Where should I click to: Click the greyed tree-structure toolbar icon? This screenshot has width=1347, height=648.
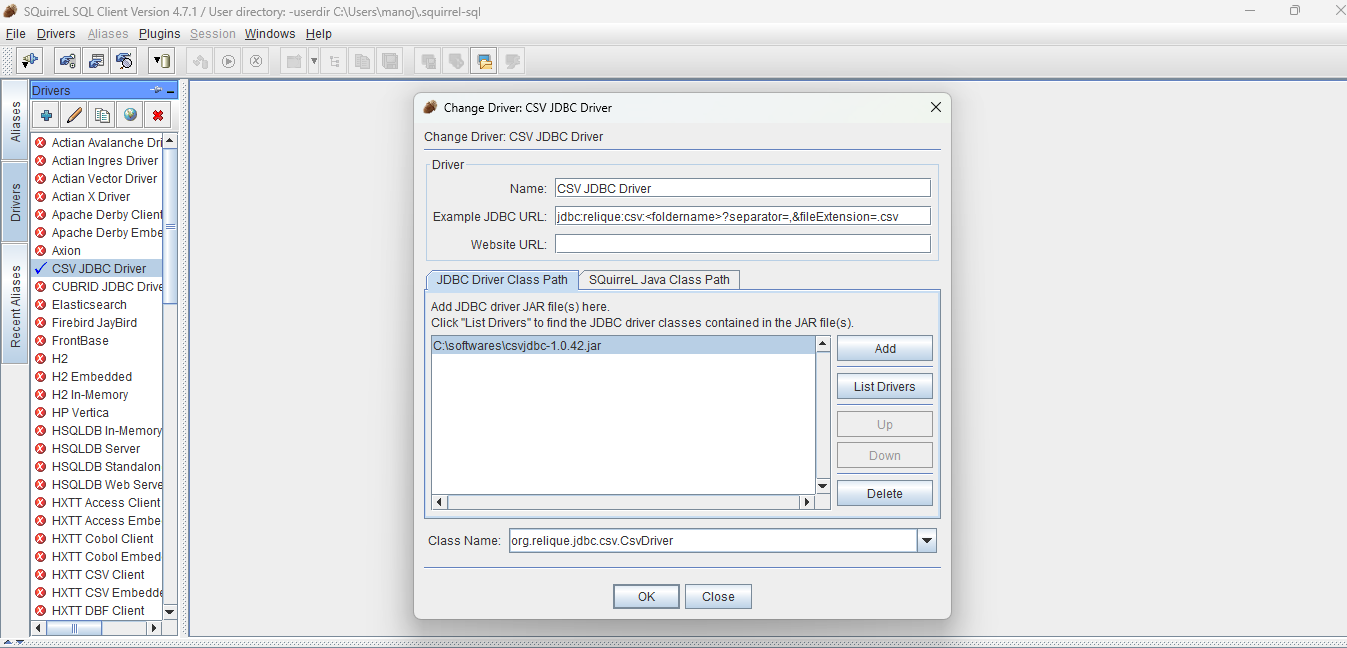pyautogui.click(x=334, y=61)
